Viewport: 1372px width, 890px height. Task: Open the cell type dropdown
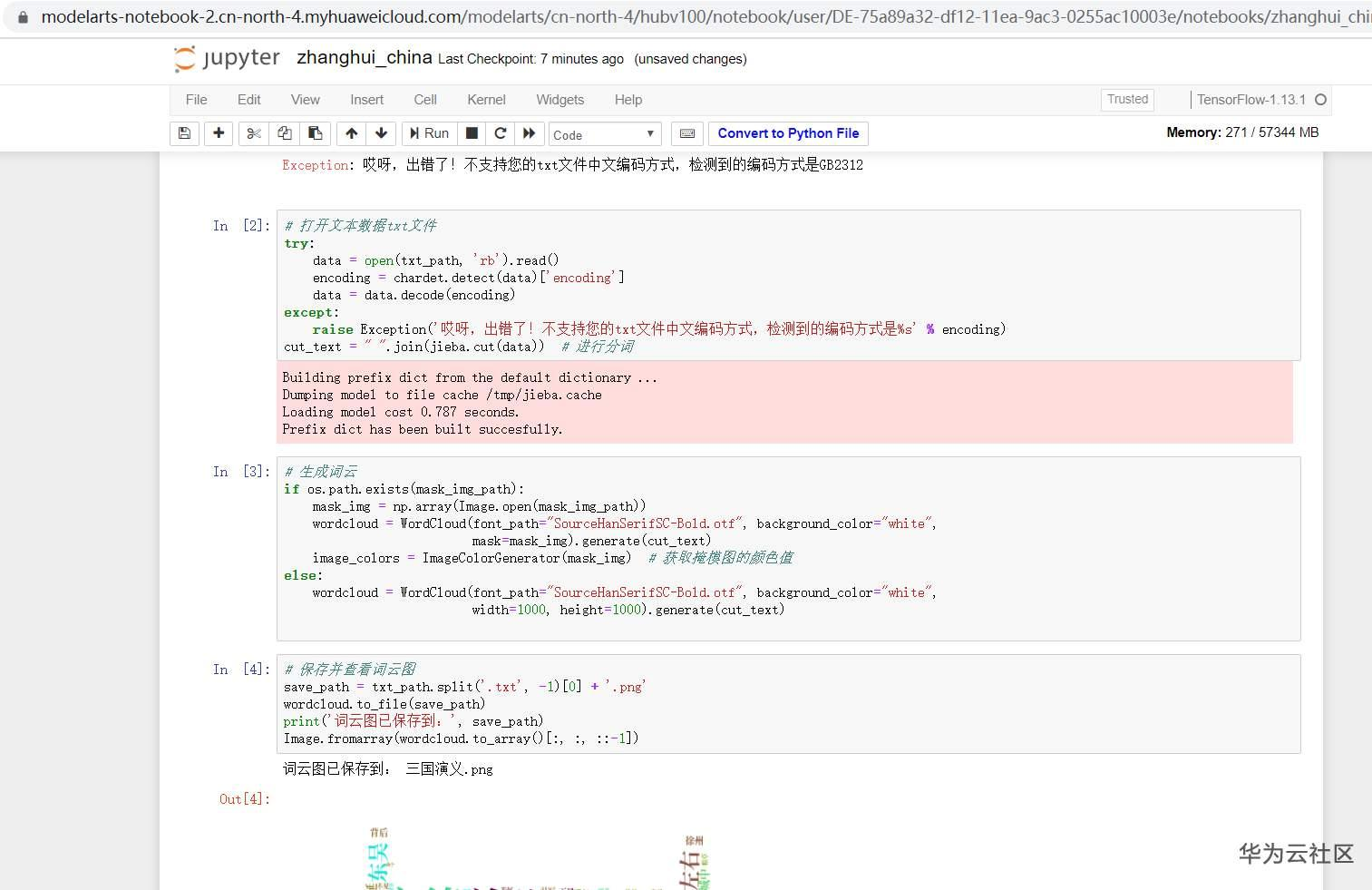coord(604,133)
